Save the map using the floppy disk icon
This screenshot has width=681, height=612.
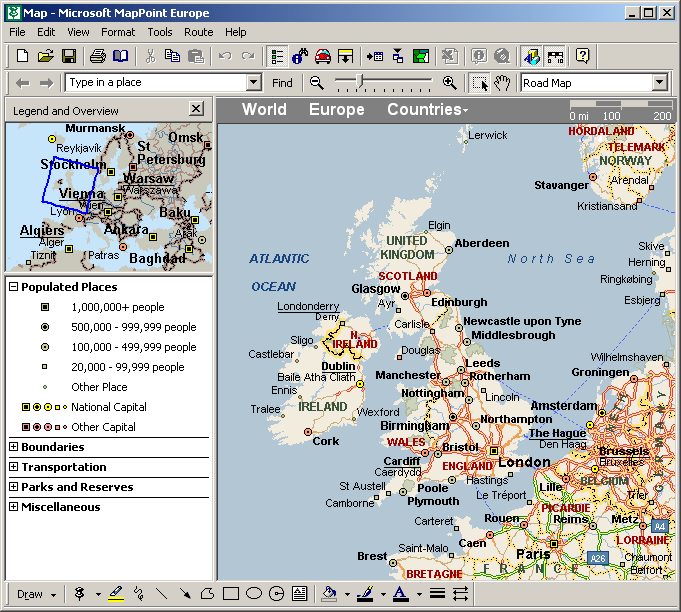[x=69, y=56]
